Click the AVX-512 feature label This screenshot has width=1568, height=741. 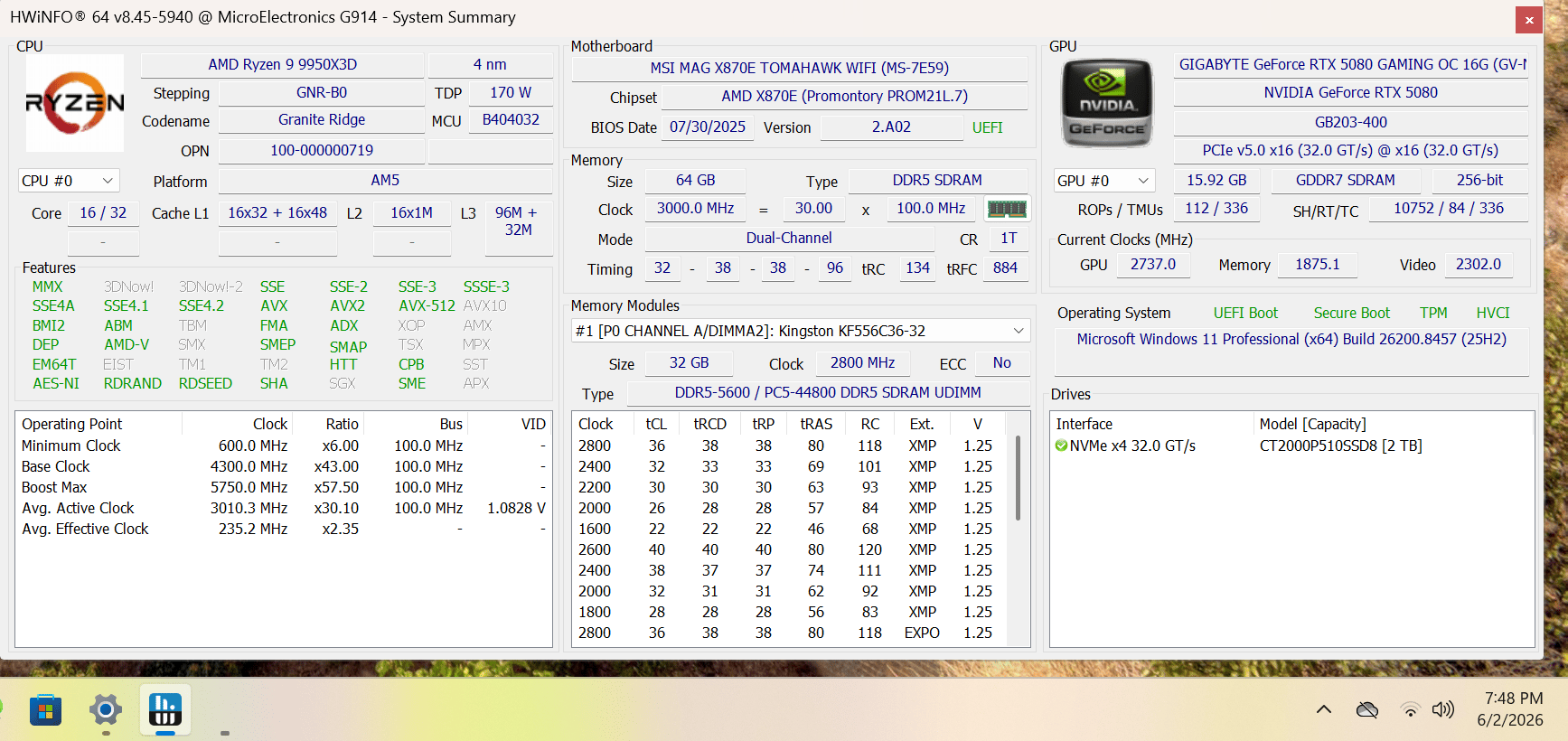pyautogui.click(x=427, y=306)
